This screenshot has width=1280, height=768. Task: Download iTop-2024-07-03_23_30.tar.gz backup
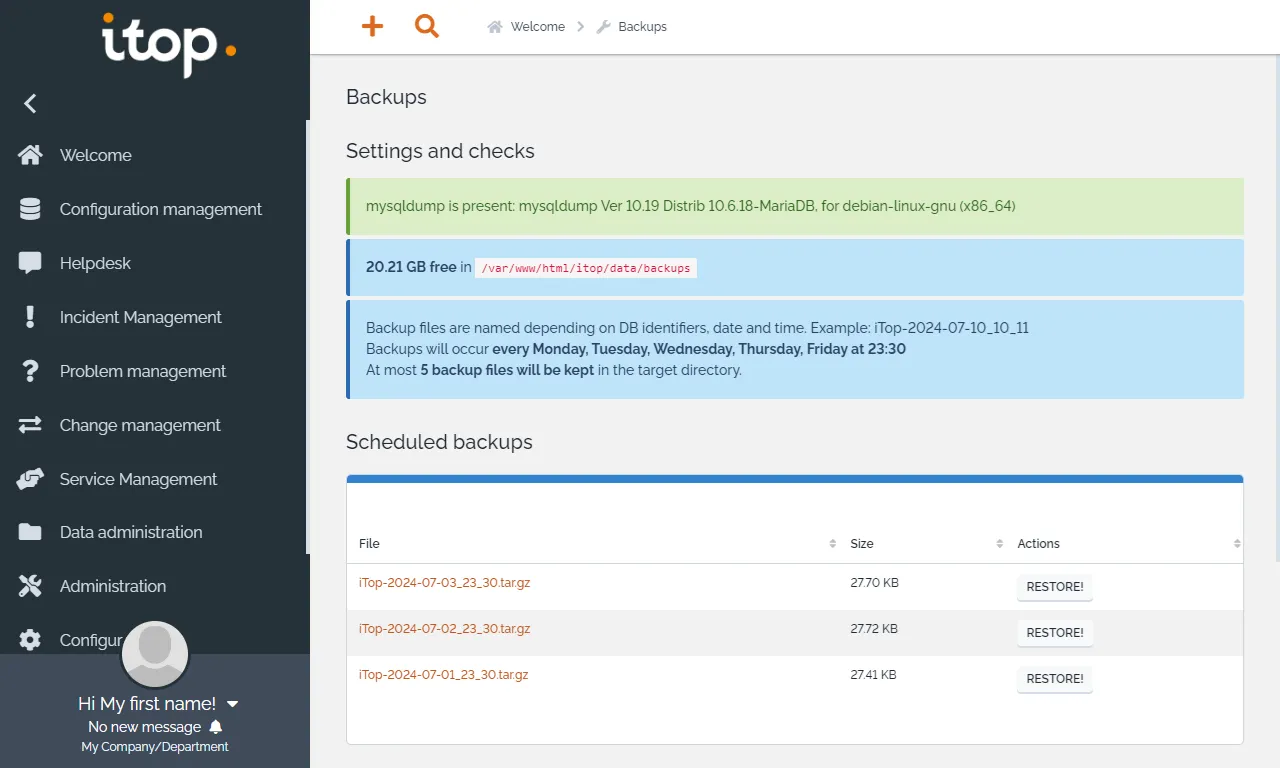(x=444, y=582)
